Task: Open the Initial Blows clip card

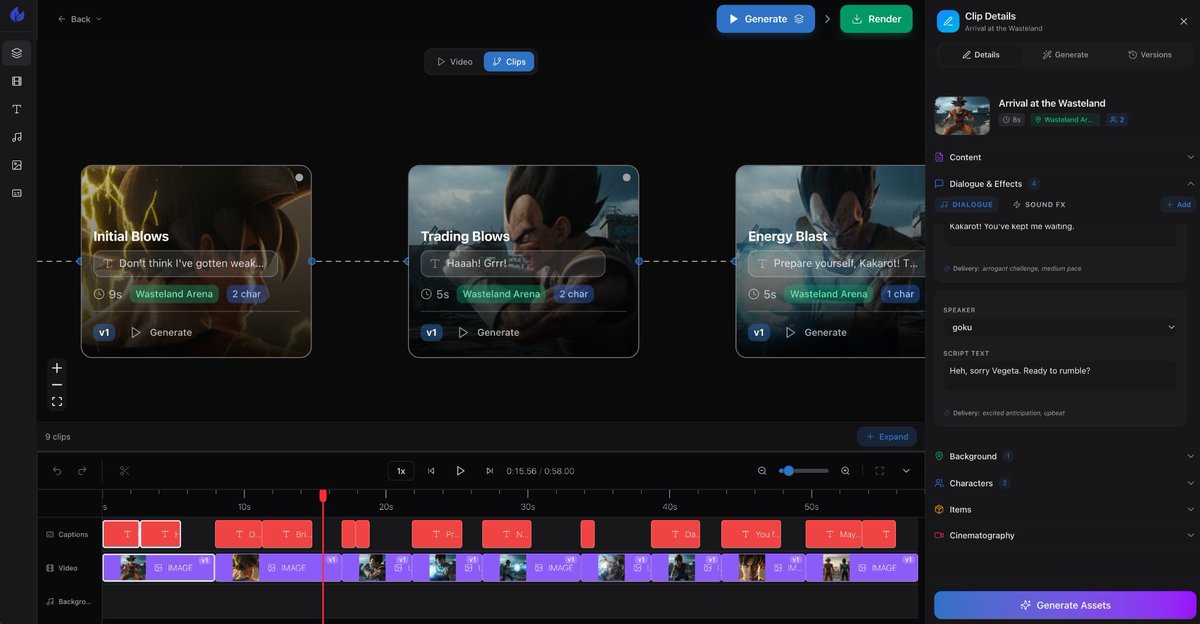Action: point(196,261)
